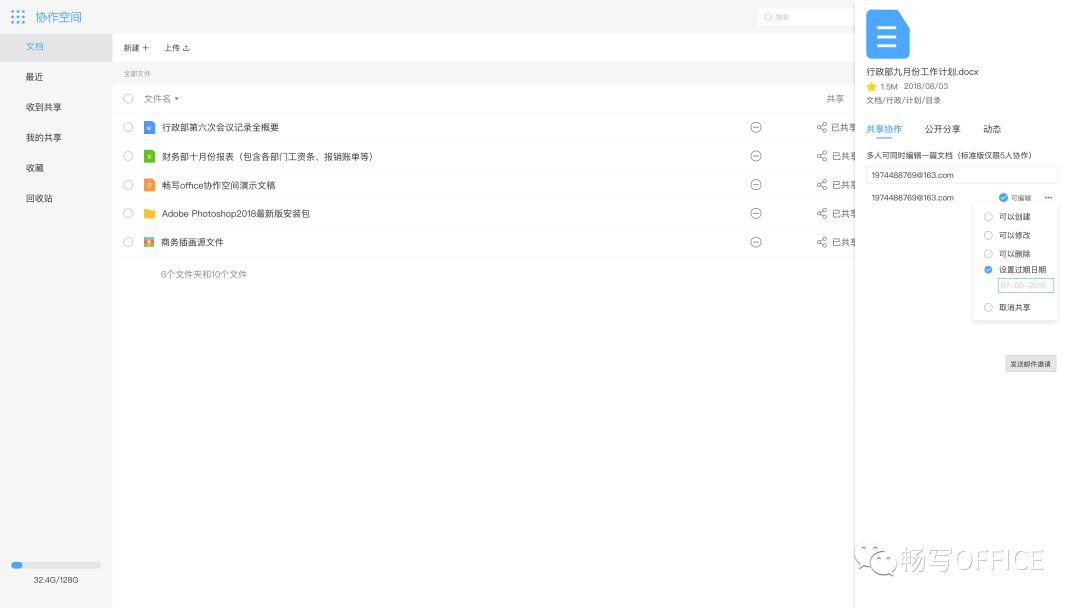Open 我的共享 in the sidebar
The width and height of the screenshot is (1080, 608).
tap(43, 138)
